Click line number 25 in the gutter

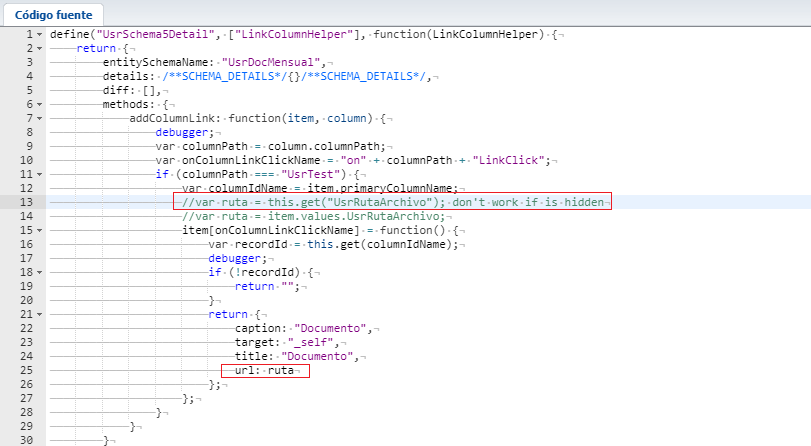pyautogui.click(x=26, y=370)
